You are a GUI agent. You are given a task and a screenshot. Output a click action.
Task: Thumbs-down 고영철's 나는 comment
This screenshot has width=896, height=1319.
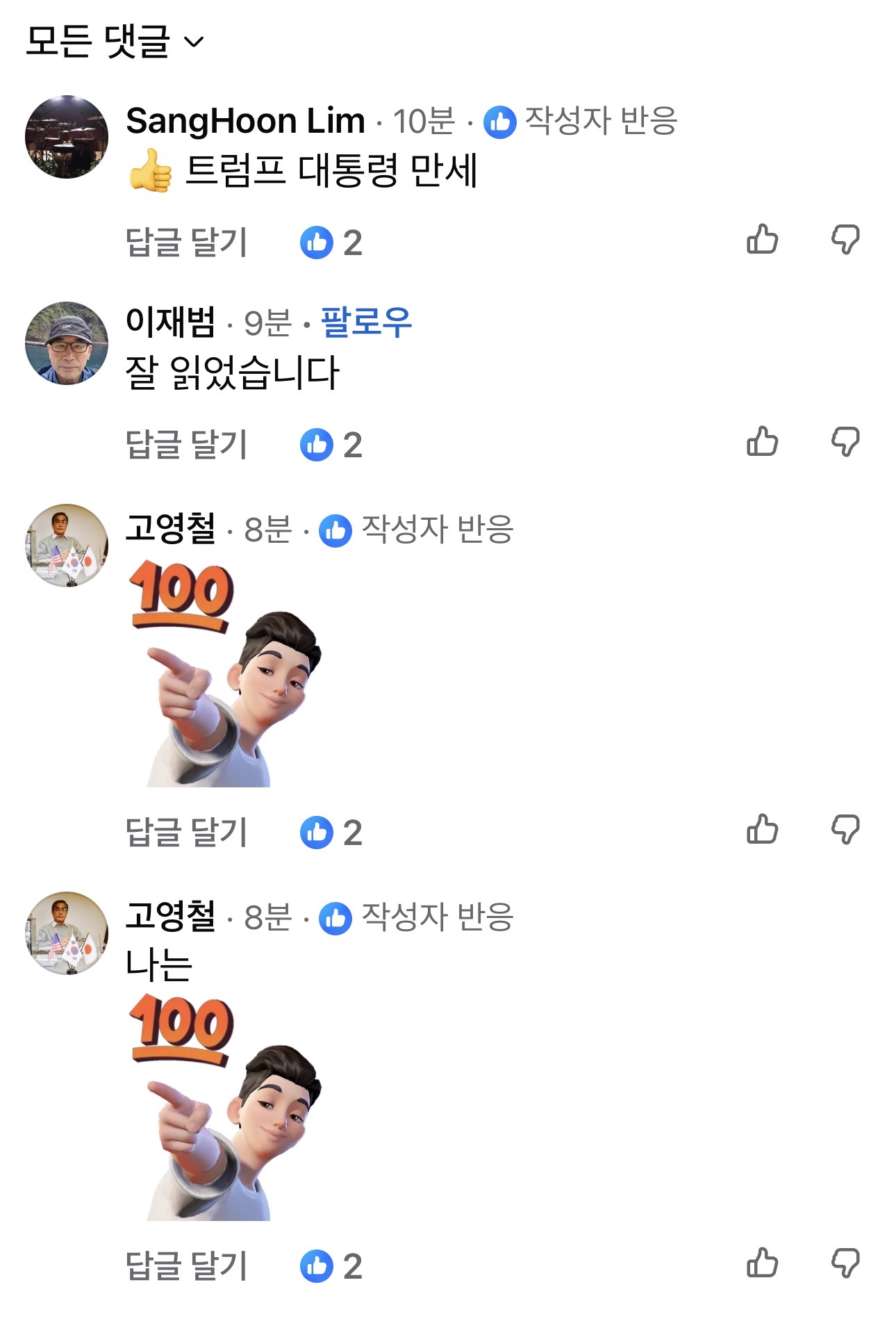tap(845, 1263)
